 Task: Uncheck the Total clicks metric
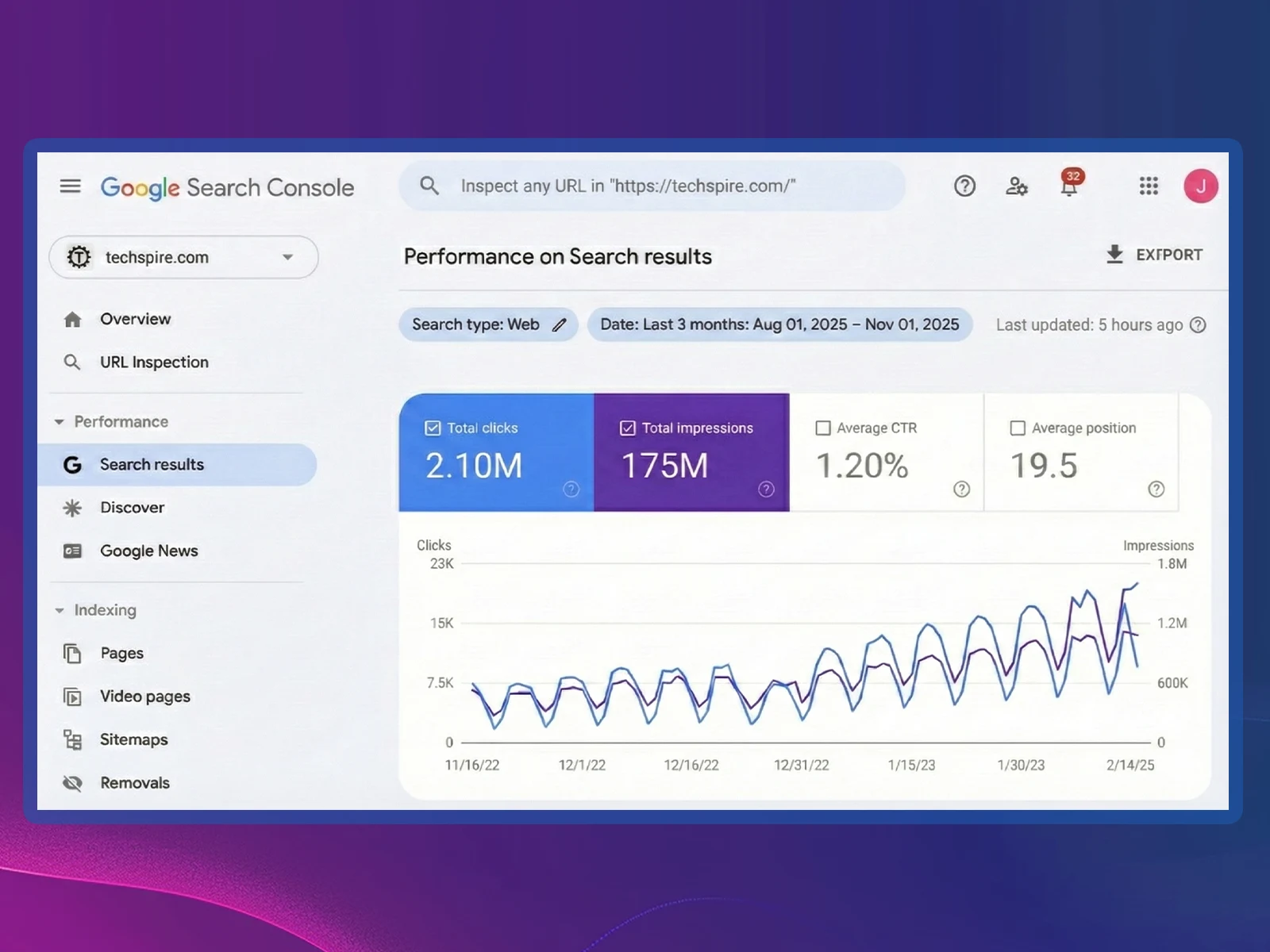(432, 428)
